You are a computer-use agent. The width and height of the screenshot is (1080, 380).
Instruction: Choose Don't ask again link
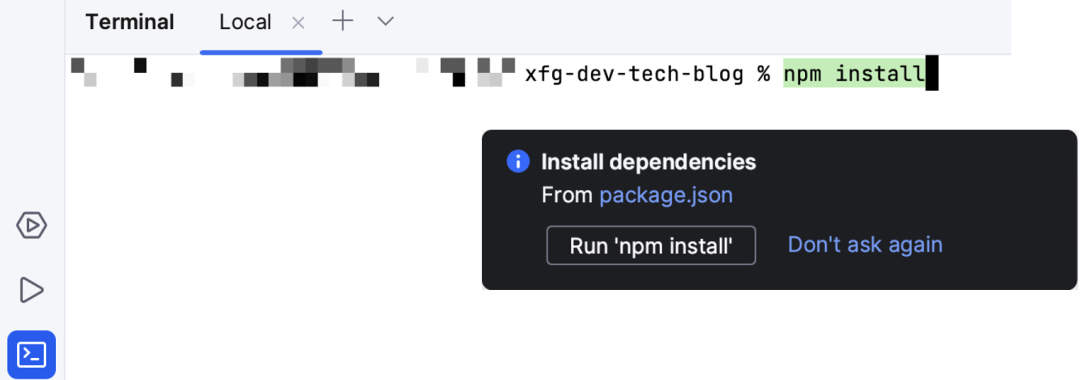click(865, 244)
